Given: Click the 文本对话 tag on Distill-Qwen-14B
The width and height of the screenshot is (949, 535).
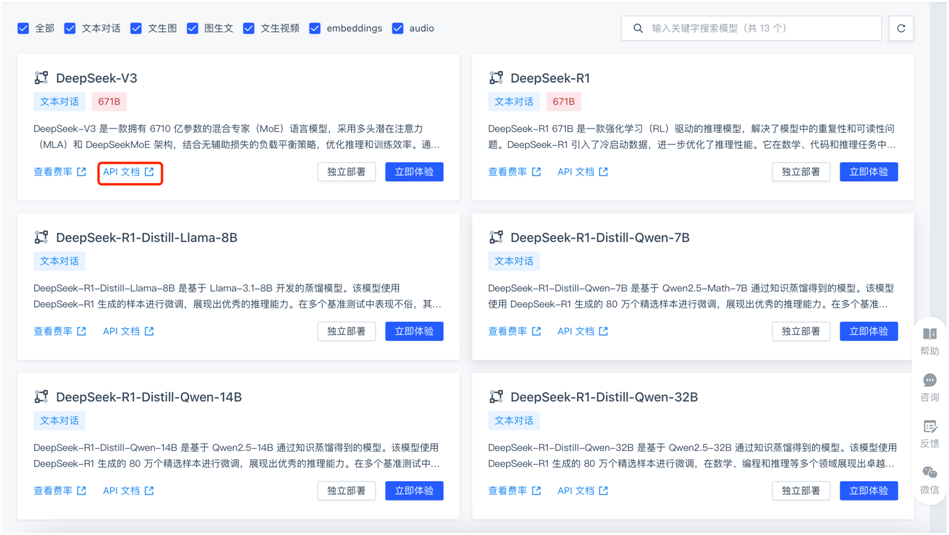Looking at the screenshot, I should point(59,421).
